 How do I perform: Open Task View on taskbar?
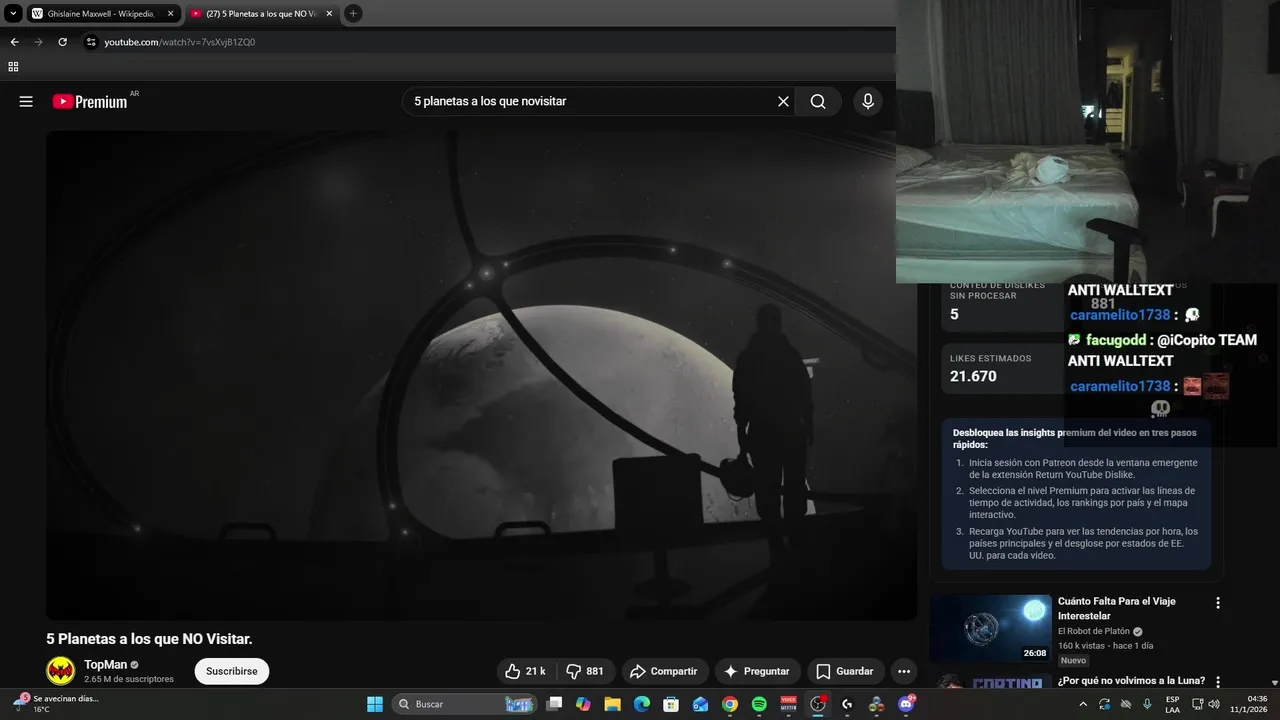(555, 704)
